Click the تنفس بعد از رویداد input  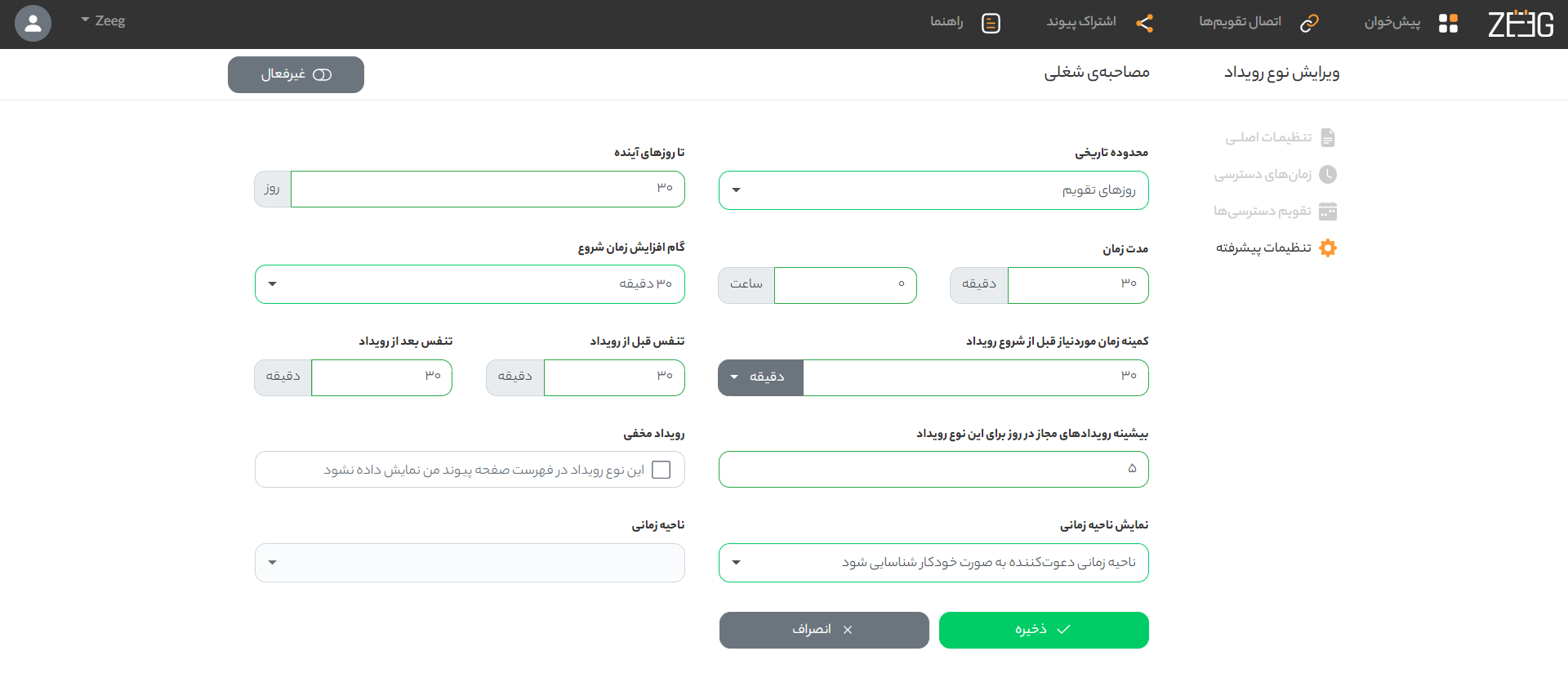[381, 377]
